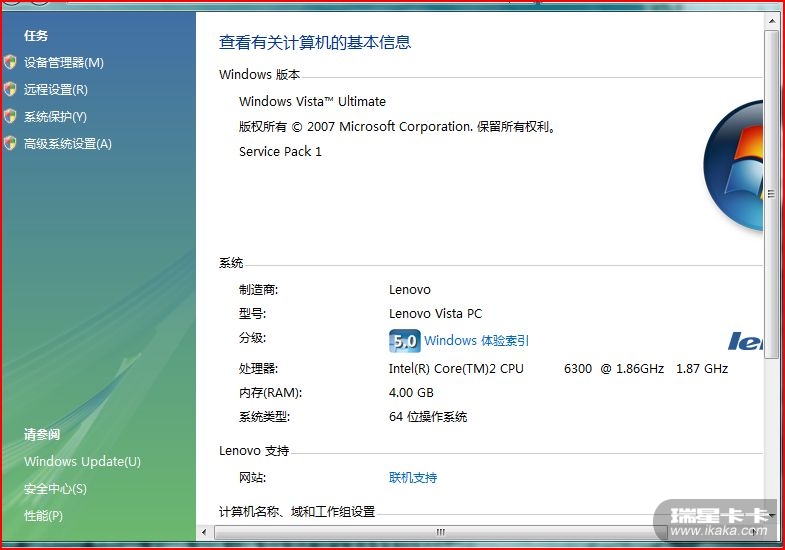Open Windows 体验索引 link

(x=476, y=340)
